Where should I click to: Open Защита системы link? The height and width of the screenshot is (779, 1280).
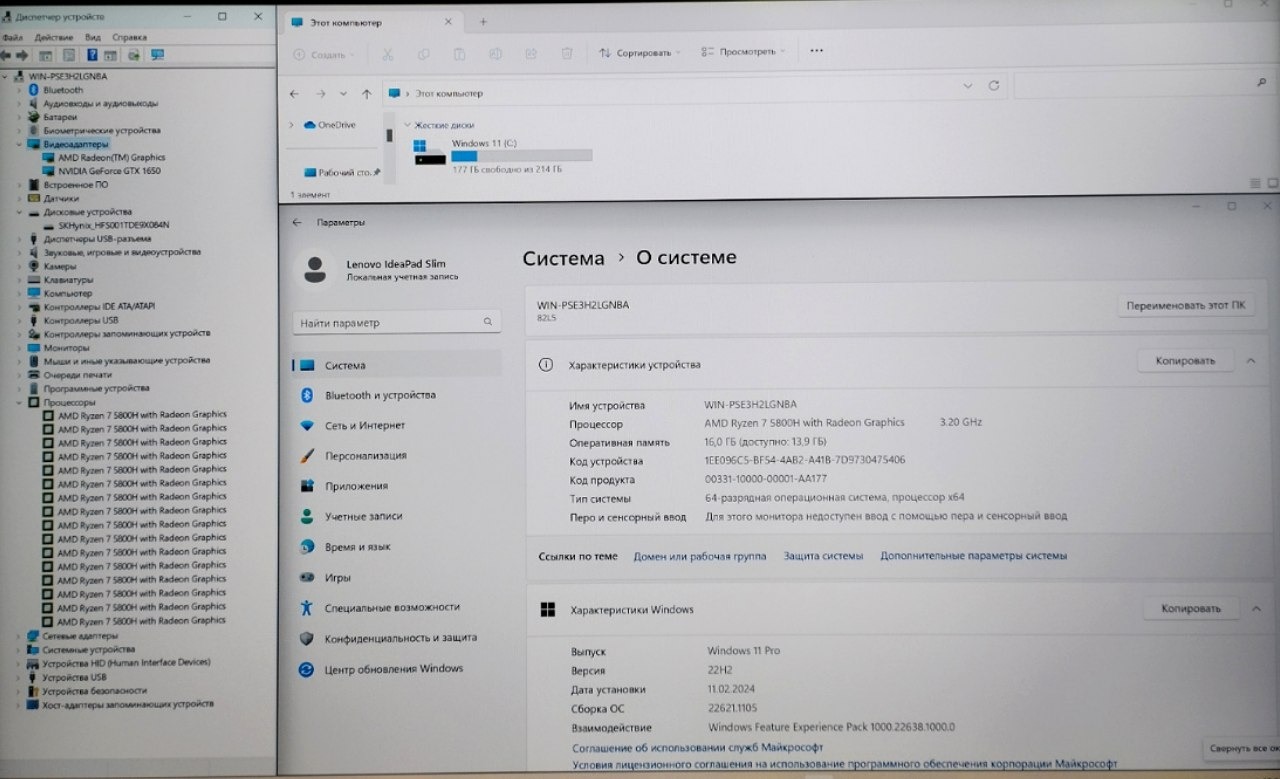point(823,556)
